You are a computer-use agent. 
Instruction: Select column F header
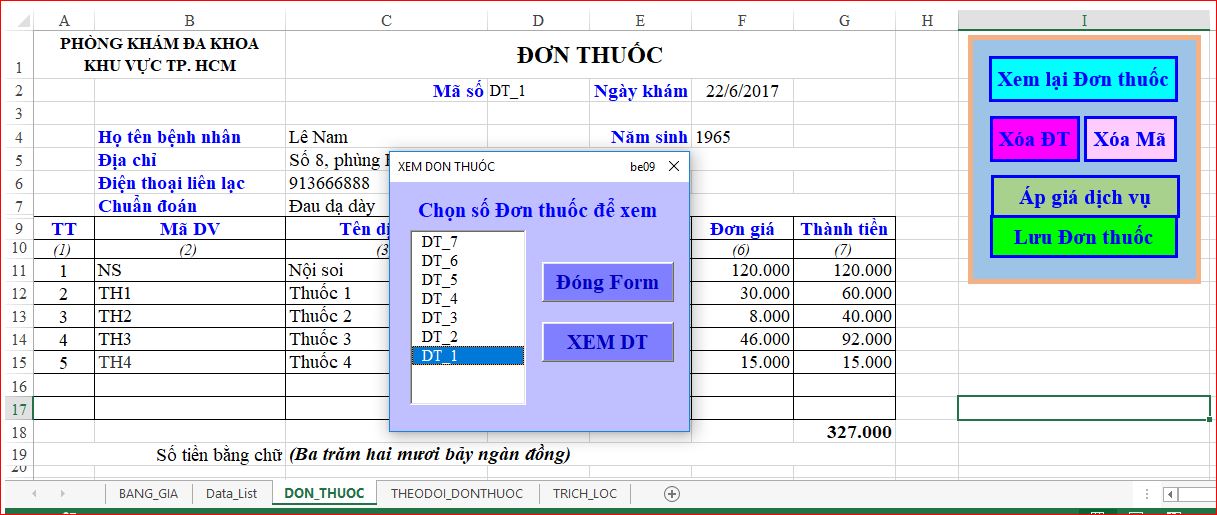(x=742, y=20)
